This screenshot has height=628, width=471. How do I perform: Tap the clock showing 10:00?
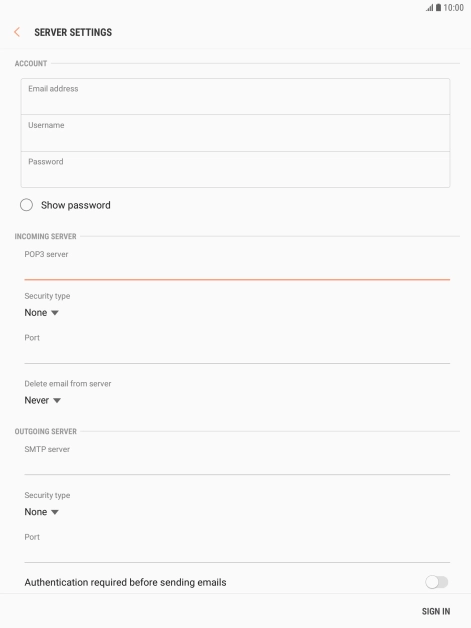pos(453,8)
